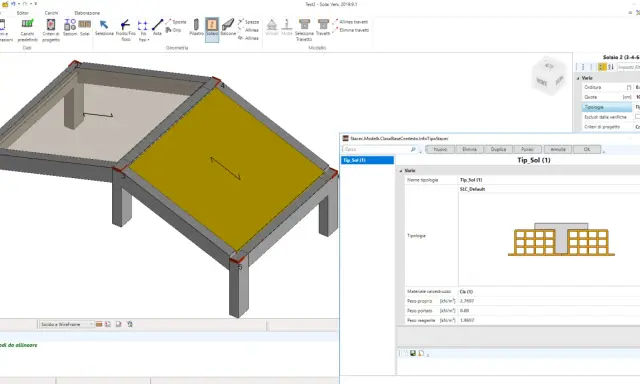The image size is (640, 384).
Task: Click the Annulla button
Action: 558,150
